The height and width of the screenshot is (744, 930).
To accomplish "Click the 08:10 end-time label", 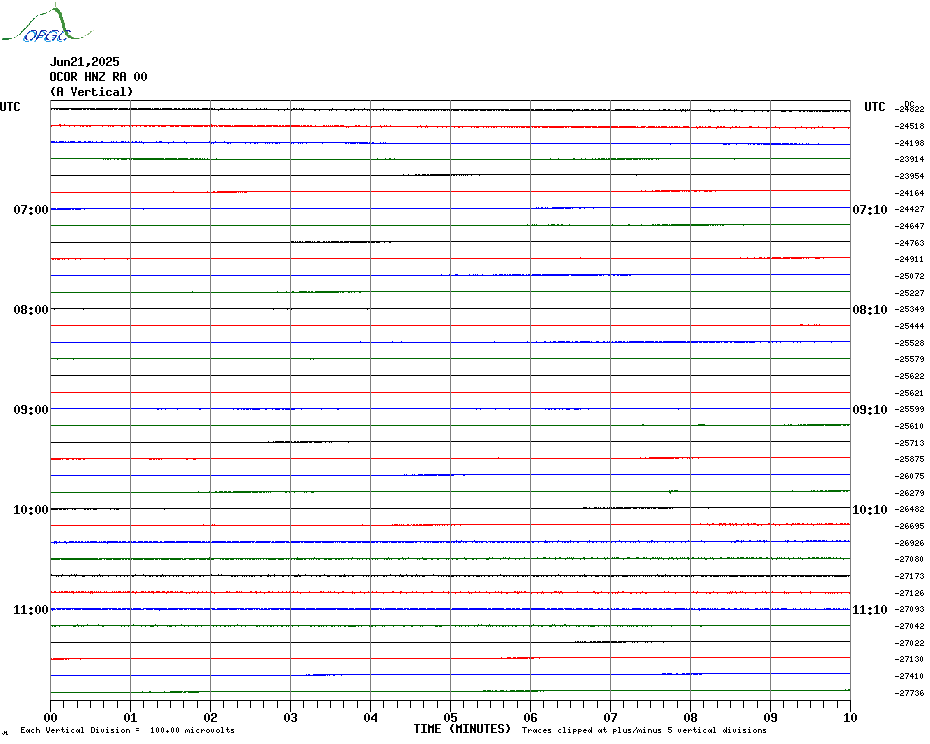I will click(x=870, y=310).
